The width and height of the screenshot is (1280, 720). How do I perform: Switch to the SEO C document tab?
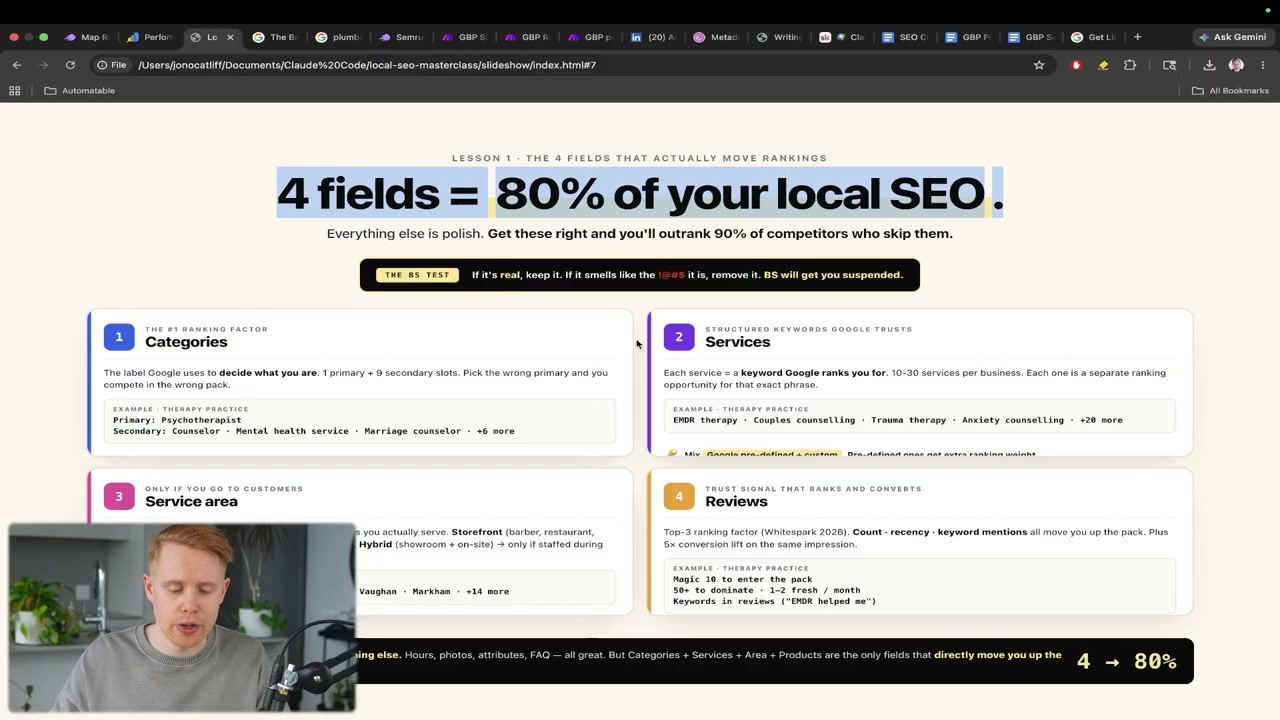[x=905, y=37]
